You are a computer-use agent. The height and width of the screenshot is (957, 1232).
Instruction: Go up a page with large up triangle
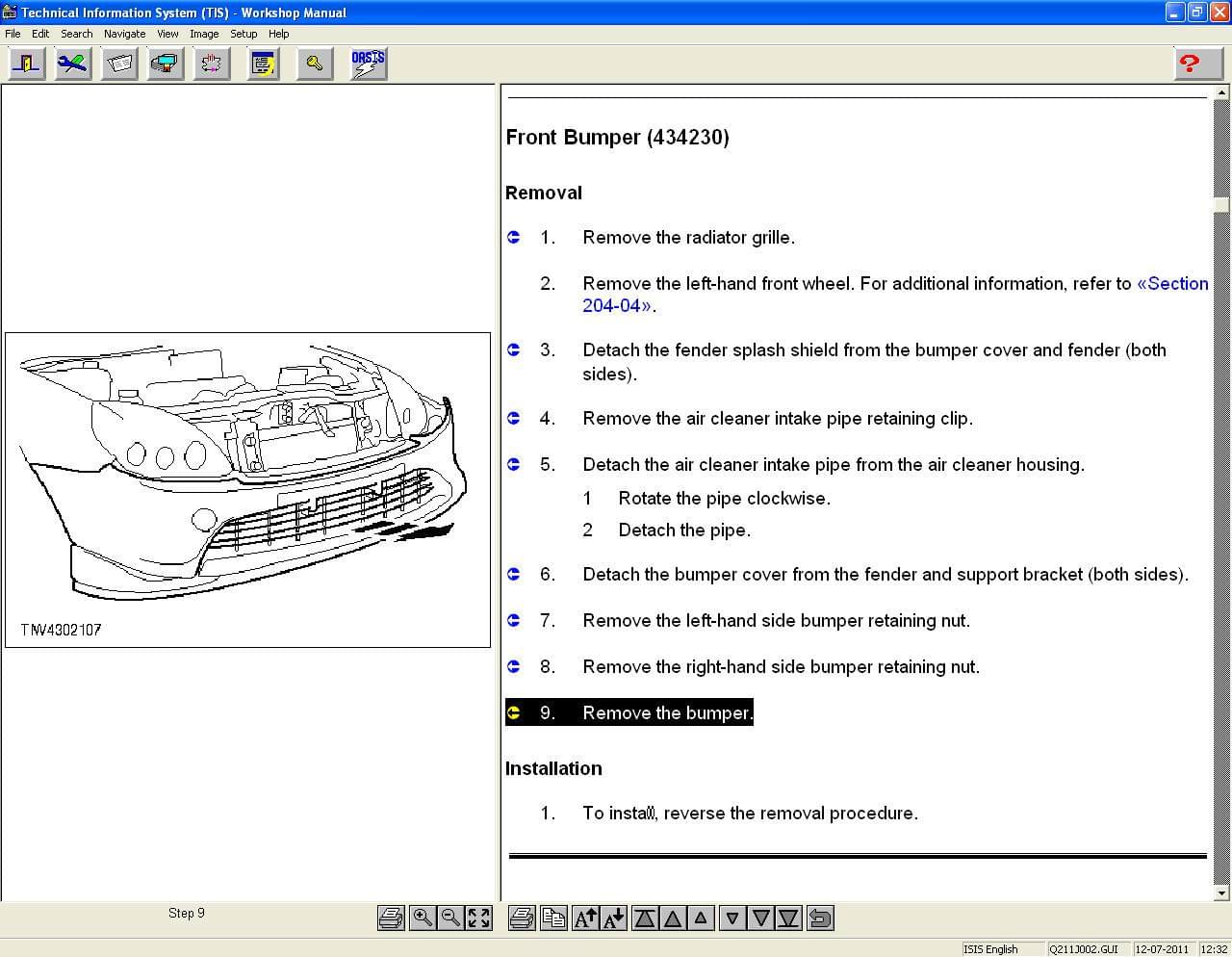(x=673, y=918)
